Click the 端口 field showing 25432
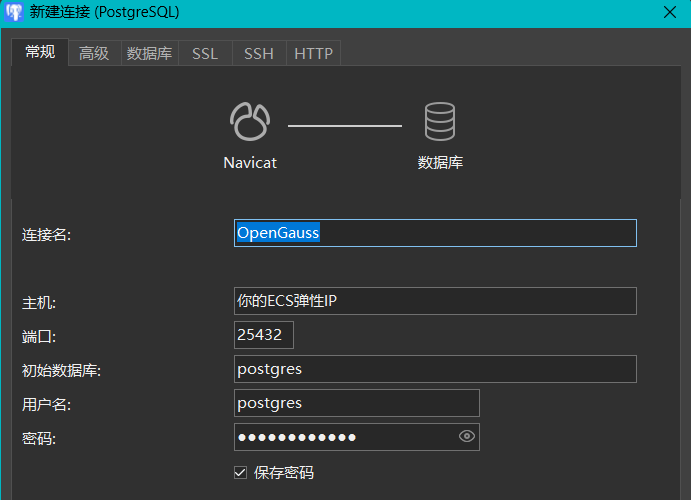Viewport: 691px width, 500px height. pyautogui.click(x=264, y=335)
